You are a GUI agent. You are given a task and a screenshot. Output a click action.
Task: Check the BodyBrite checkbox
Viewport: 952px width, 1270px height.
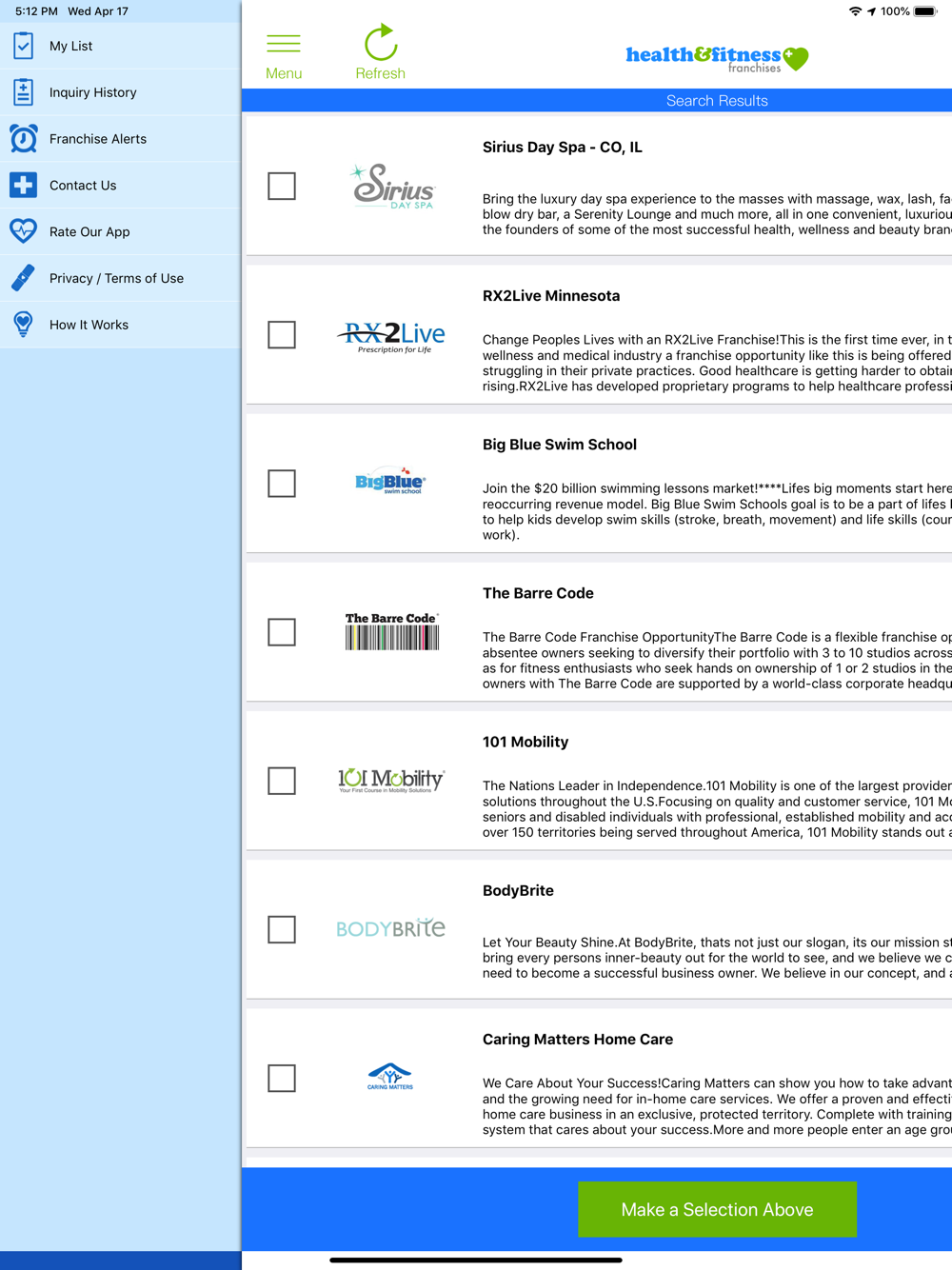(282, 929)
